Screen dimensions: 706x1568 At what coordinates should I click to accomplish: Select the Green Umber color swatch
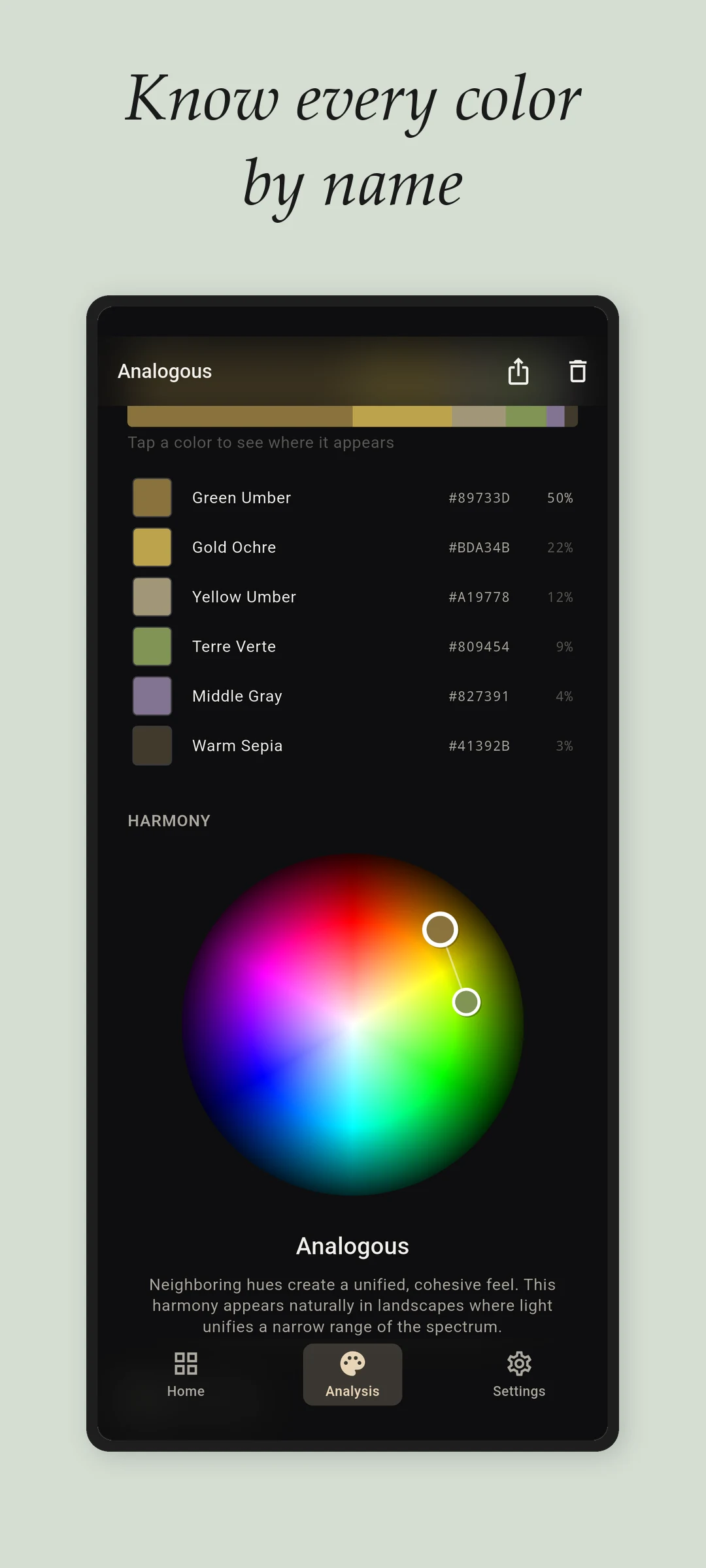pyautogui.click(x=152, y=498)
